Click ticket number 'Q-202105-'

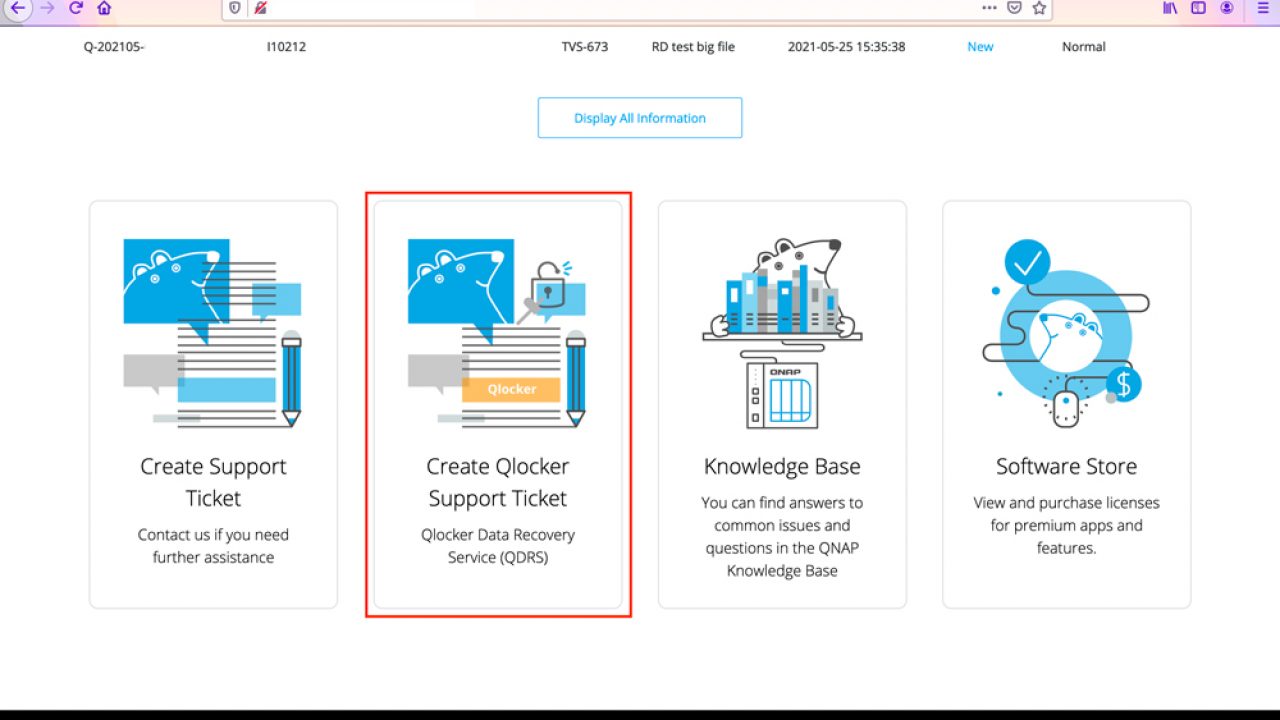(114, 47)
